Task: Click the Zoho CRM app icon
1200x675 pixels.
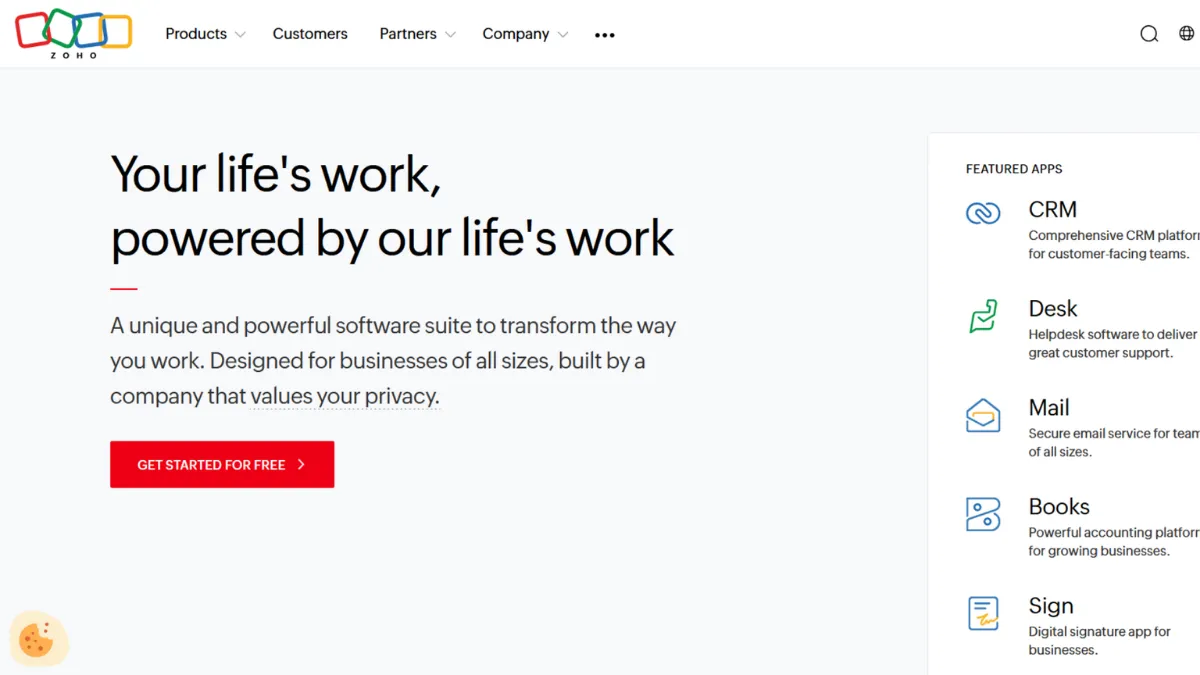Action: (x=982, y=213)
